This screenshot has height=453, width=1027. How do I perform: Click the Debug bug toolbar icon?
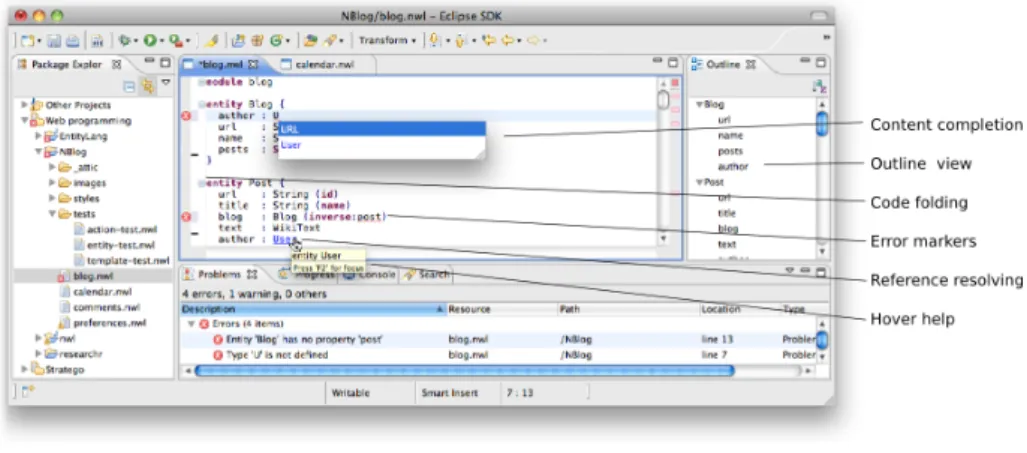124,41
